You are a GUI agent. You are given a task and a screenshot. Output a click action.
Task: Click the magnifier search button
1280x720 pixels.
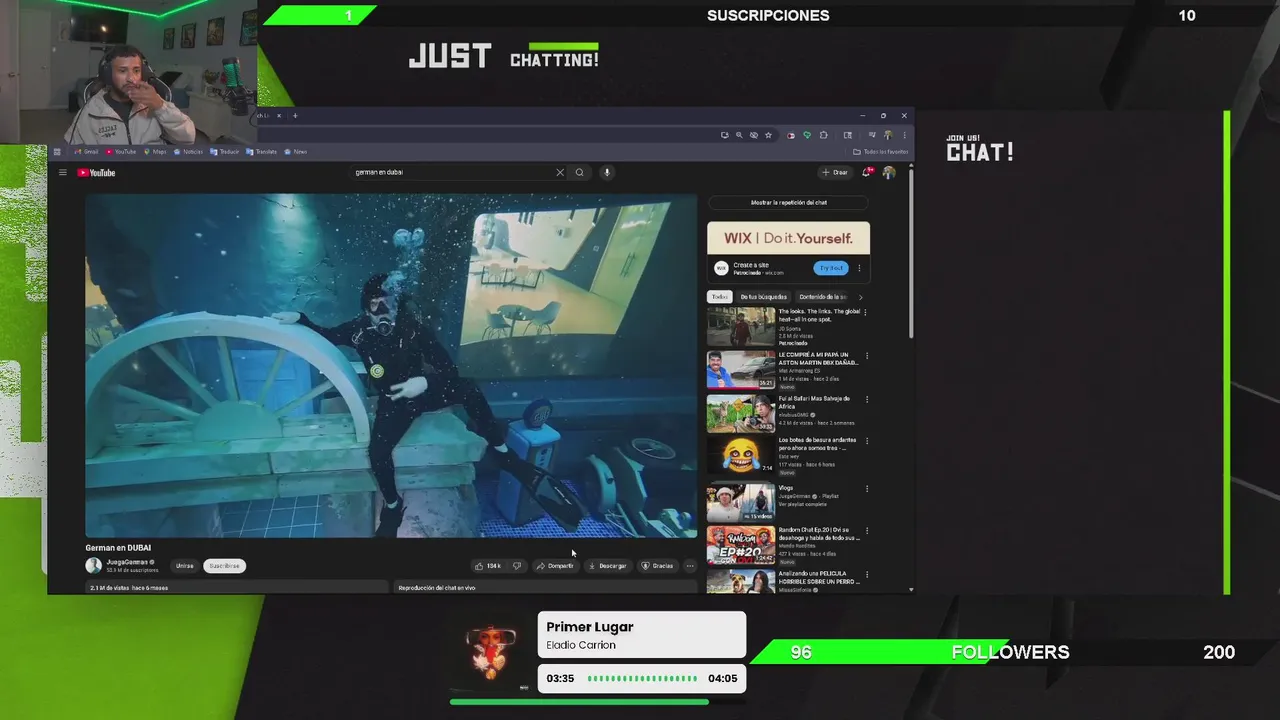tap(579, 172)
